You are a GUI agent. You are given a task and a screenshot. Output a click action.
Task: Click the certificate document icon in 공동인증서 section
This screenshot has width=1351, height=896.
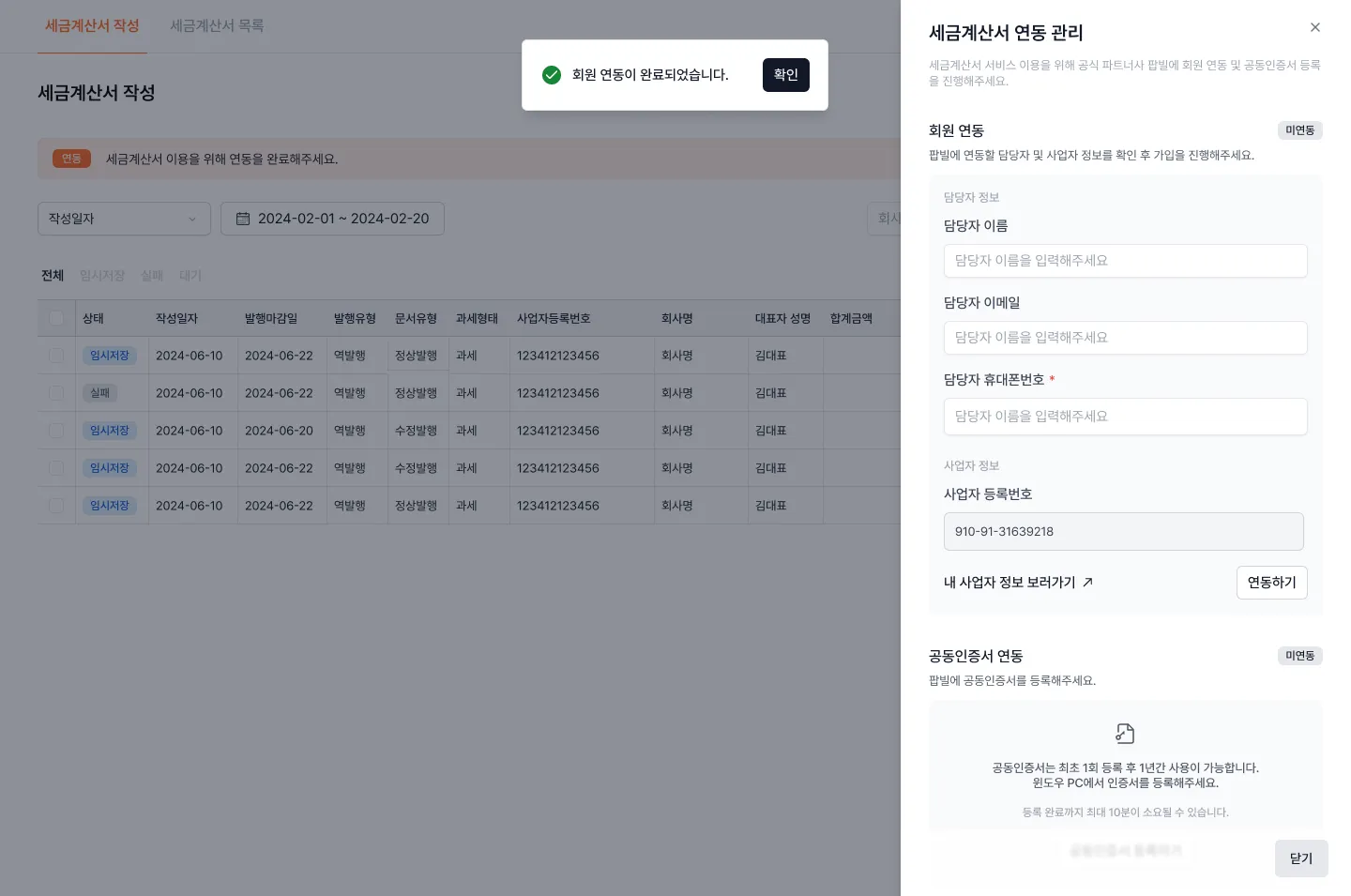pyautogui.click(x=1125, y=733)
